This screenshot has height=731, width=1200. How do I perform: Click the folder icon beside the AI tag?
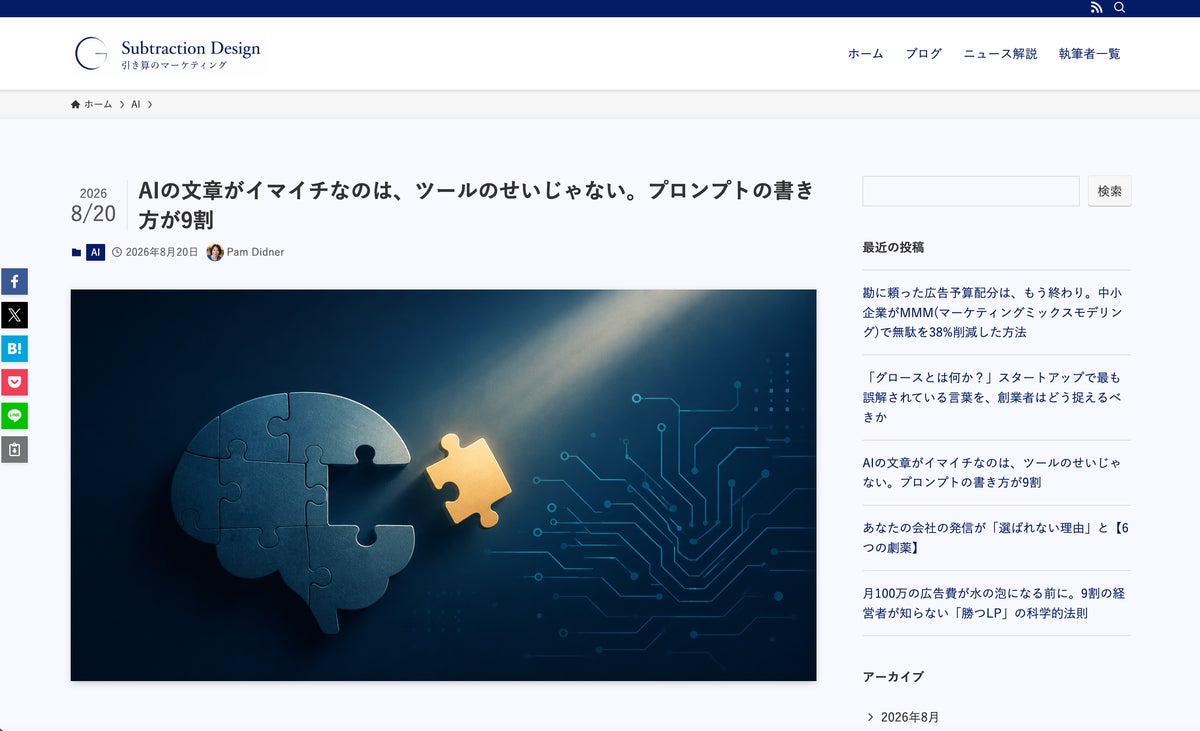pos(76,253)
